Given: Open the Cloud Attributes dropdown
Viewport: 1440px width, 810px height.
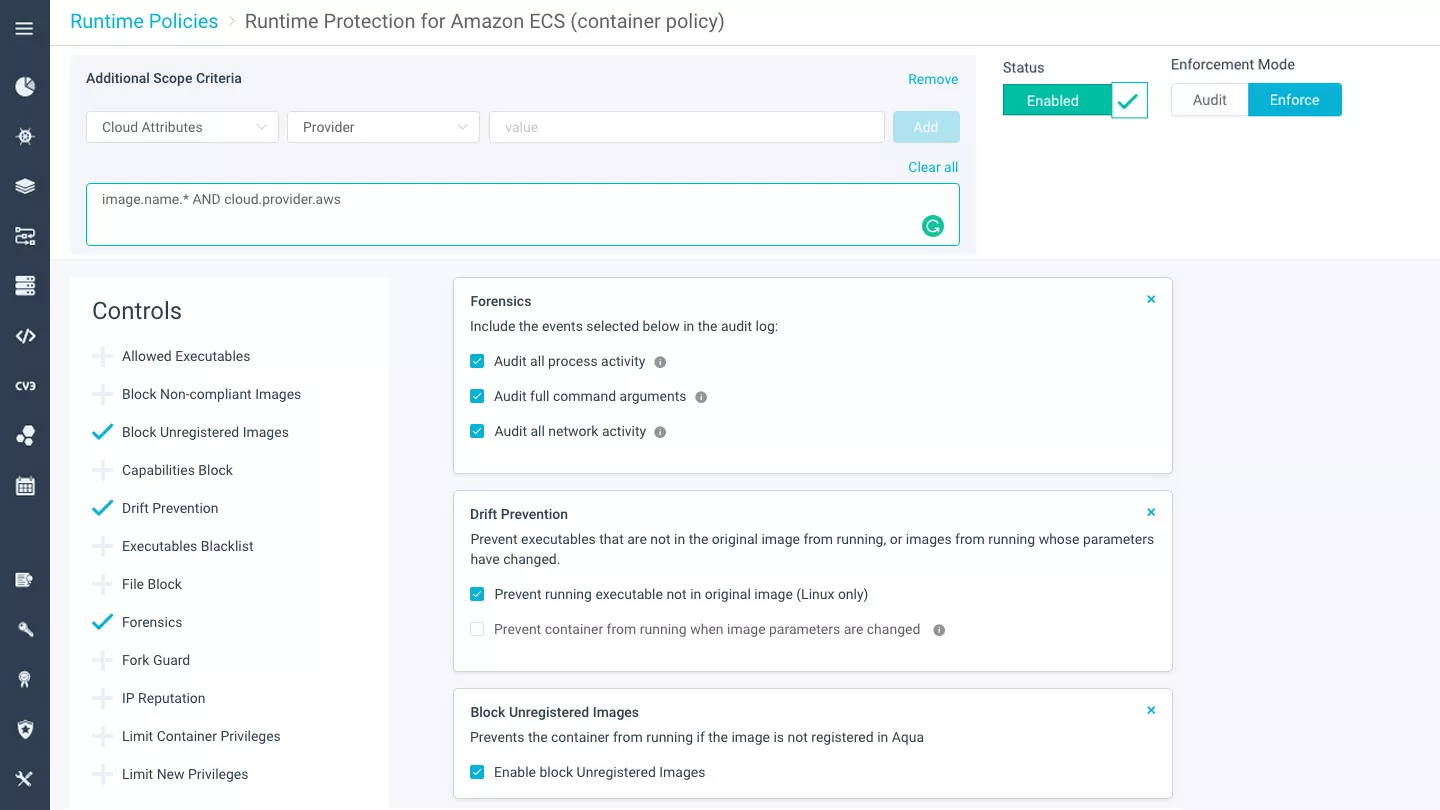Looking at the screenshot, I should click(x=182, y=127).
